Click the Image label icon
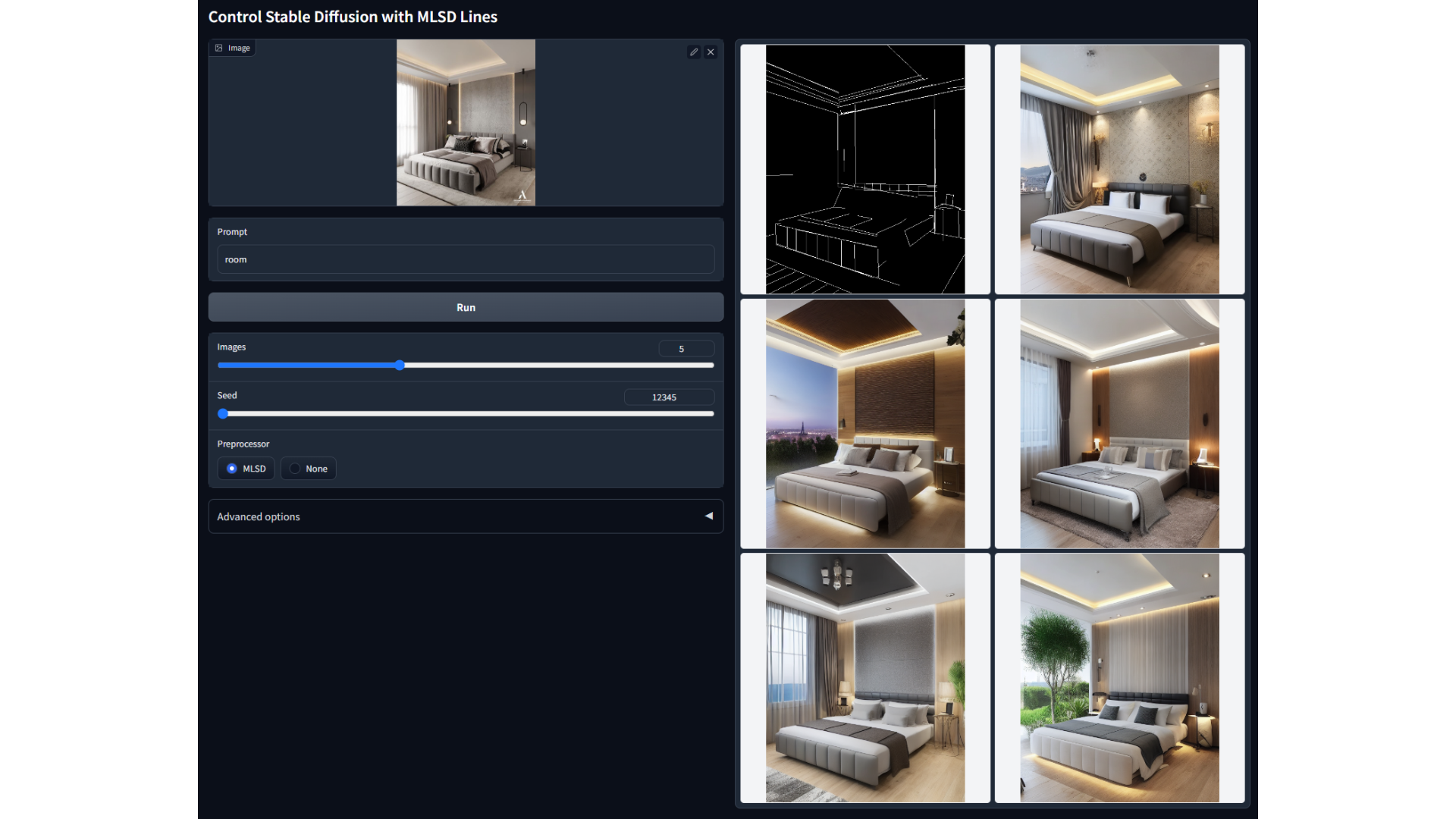The width and height of the screenshot is (1456, 819). tap(219, 48)
